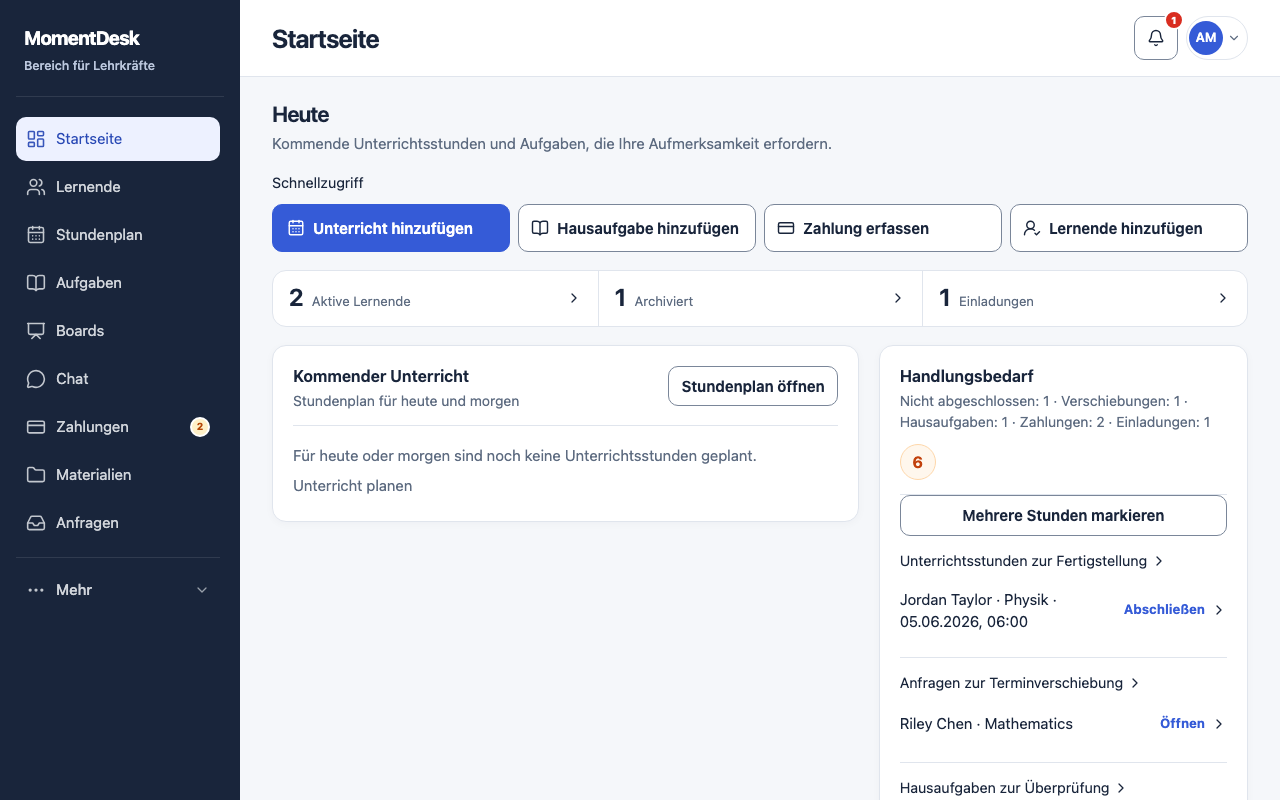
Task: Click the Mehrere Stunden markieren button
Action: pos(1063,516)
